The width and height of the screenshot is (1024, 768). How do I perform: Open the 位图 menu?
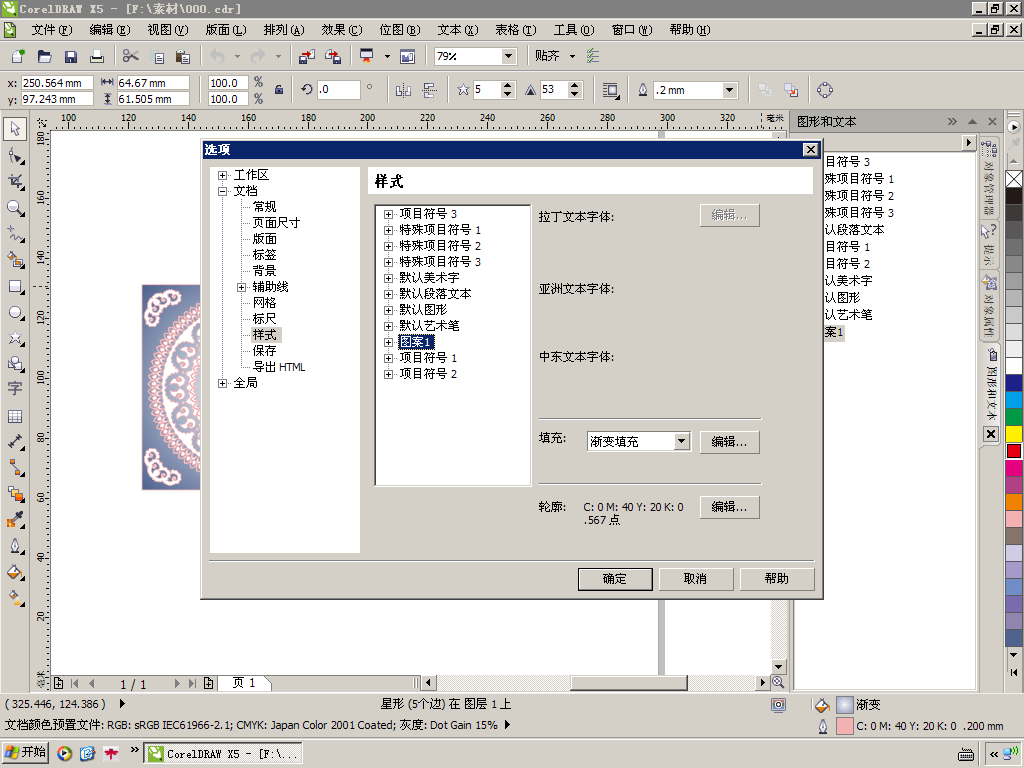(x=400, y=30)
